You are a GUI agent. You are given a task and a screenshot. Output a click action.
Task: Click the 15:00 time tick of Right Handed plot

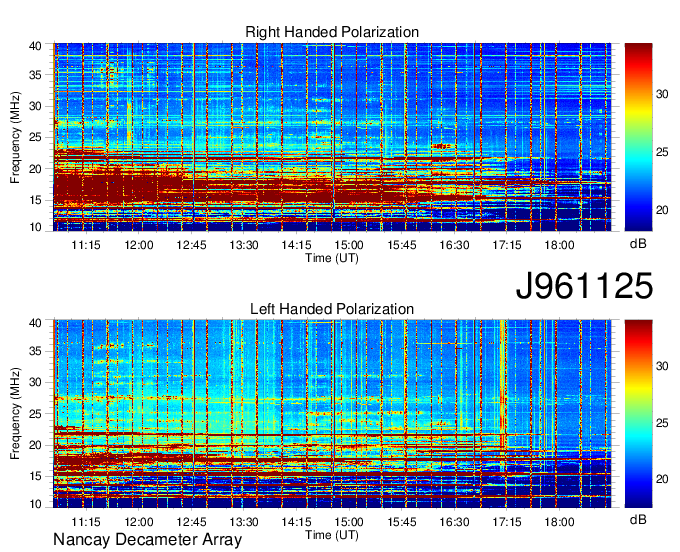(349, 245)
